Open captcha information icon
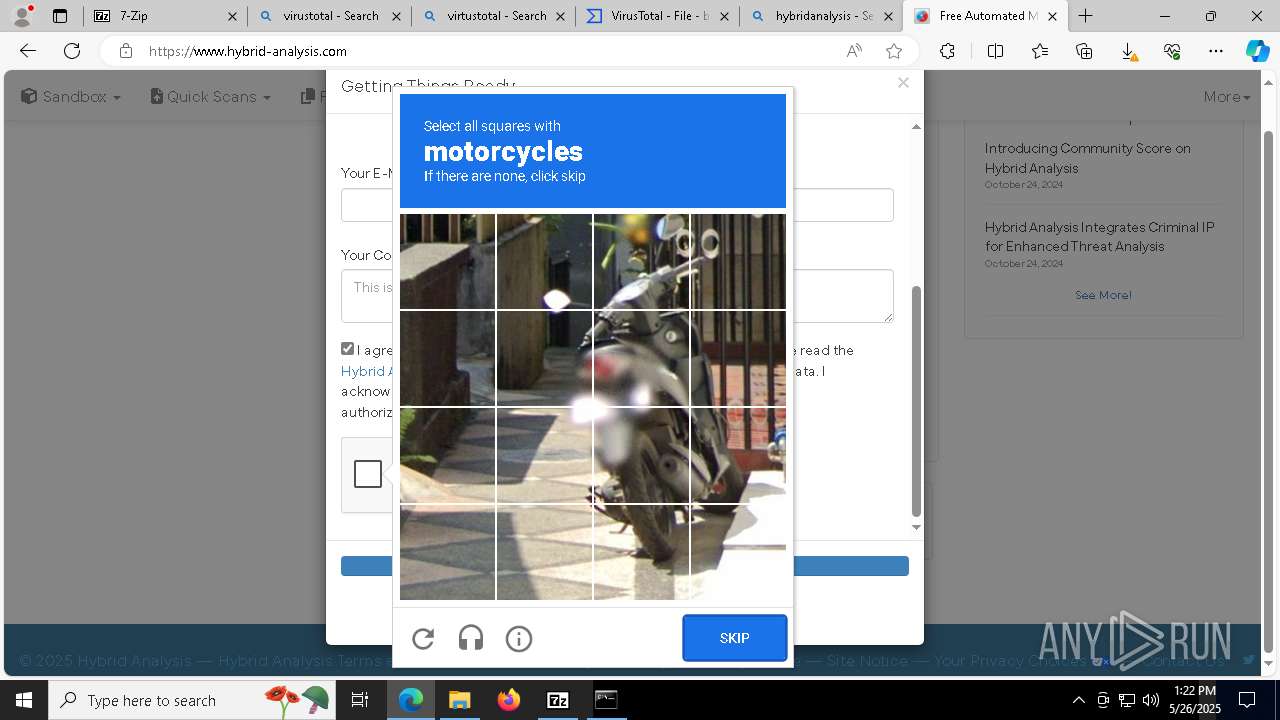 [519, 638]
